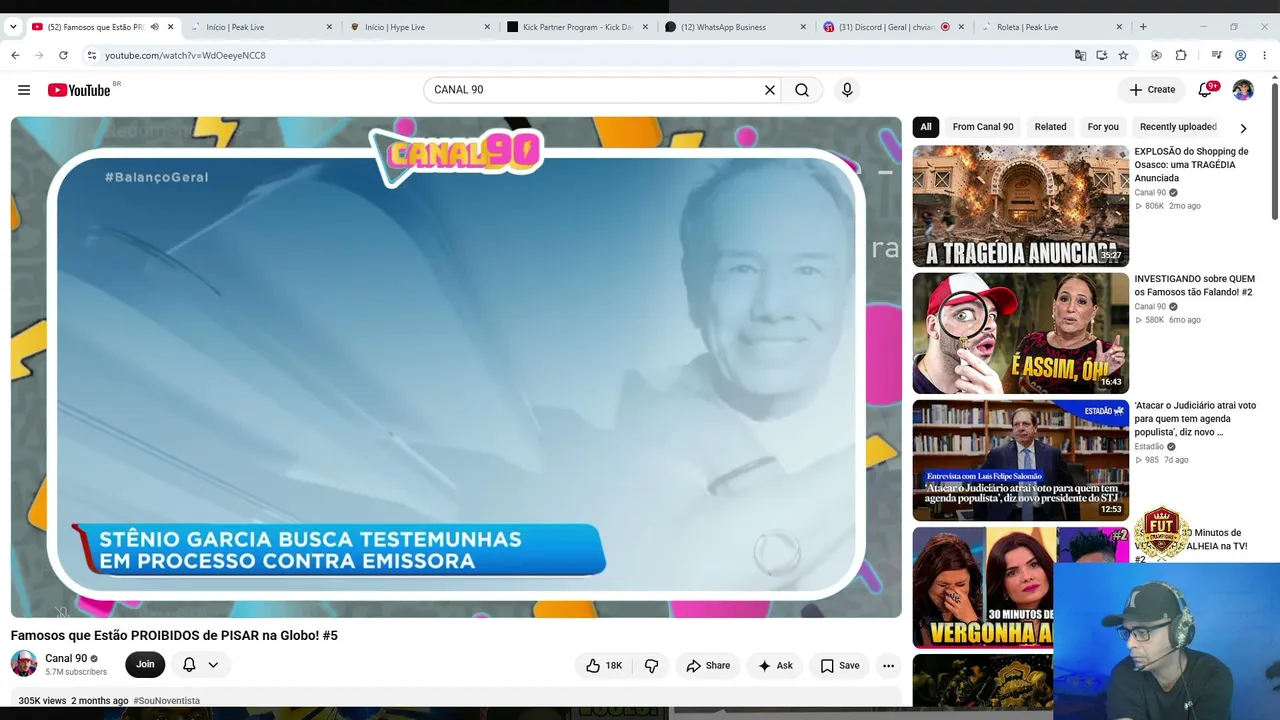
Task: Dislike the video with thumbs down
Action: click(651, 665)
